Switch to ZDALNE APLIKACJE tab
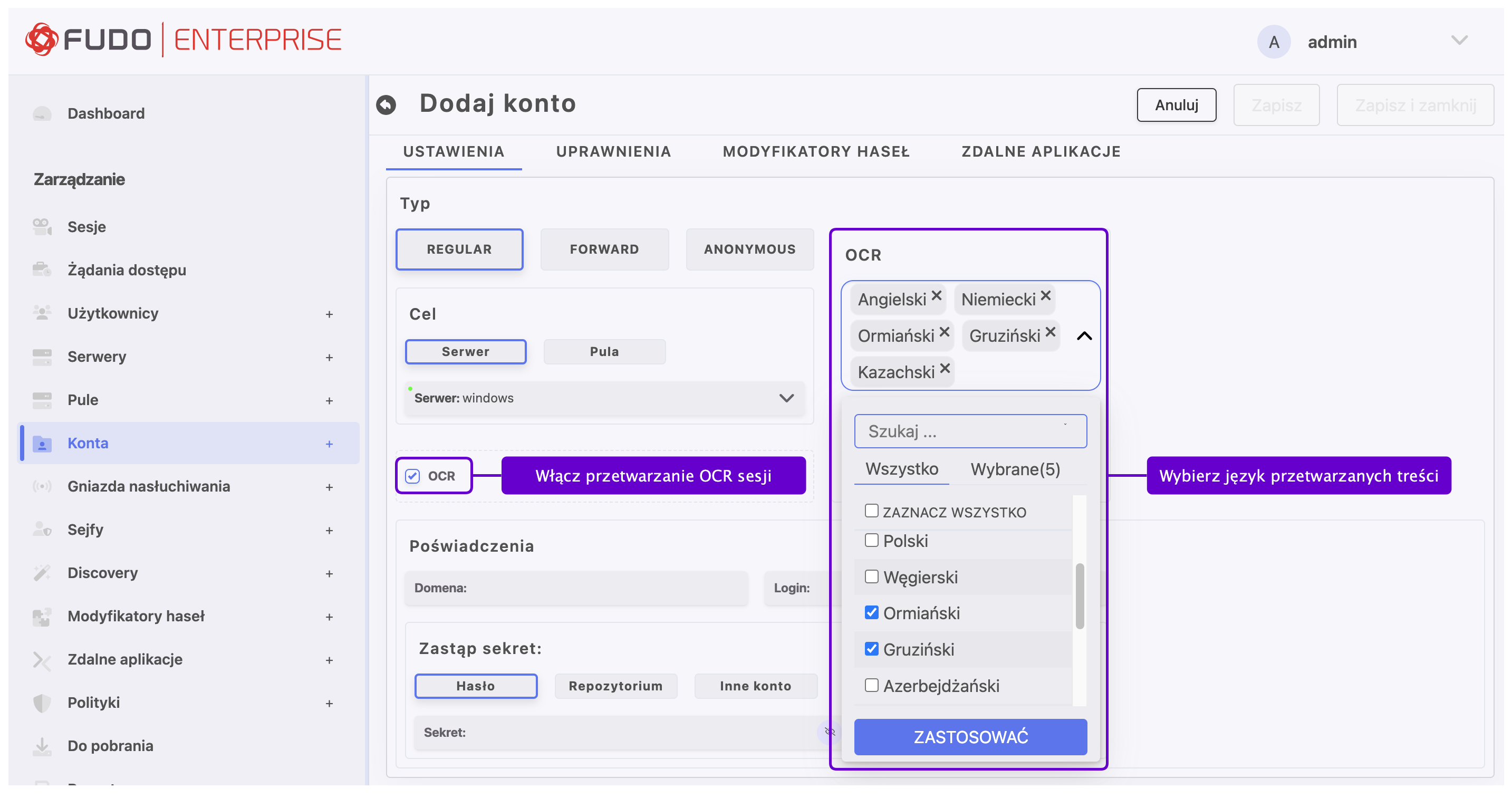This screenshot has height=798, width=1512. click(x=1041, y=151)
